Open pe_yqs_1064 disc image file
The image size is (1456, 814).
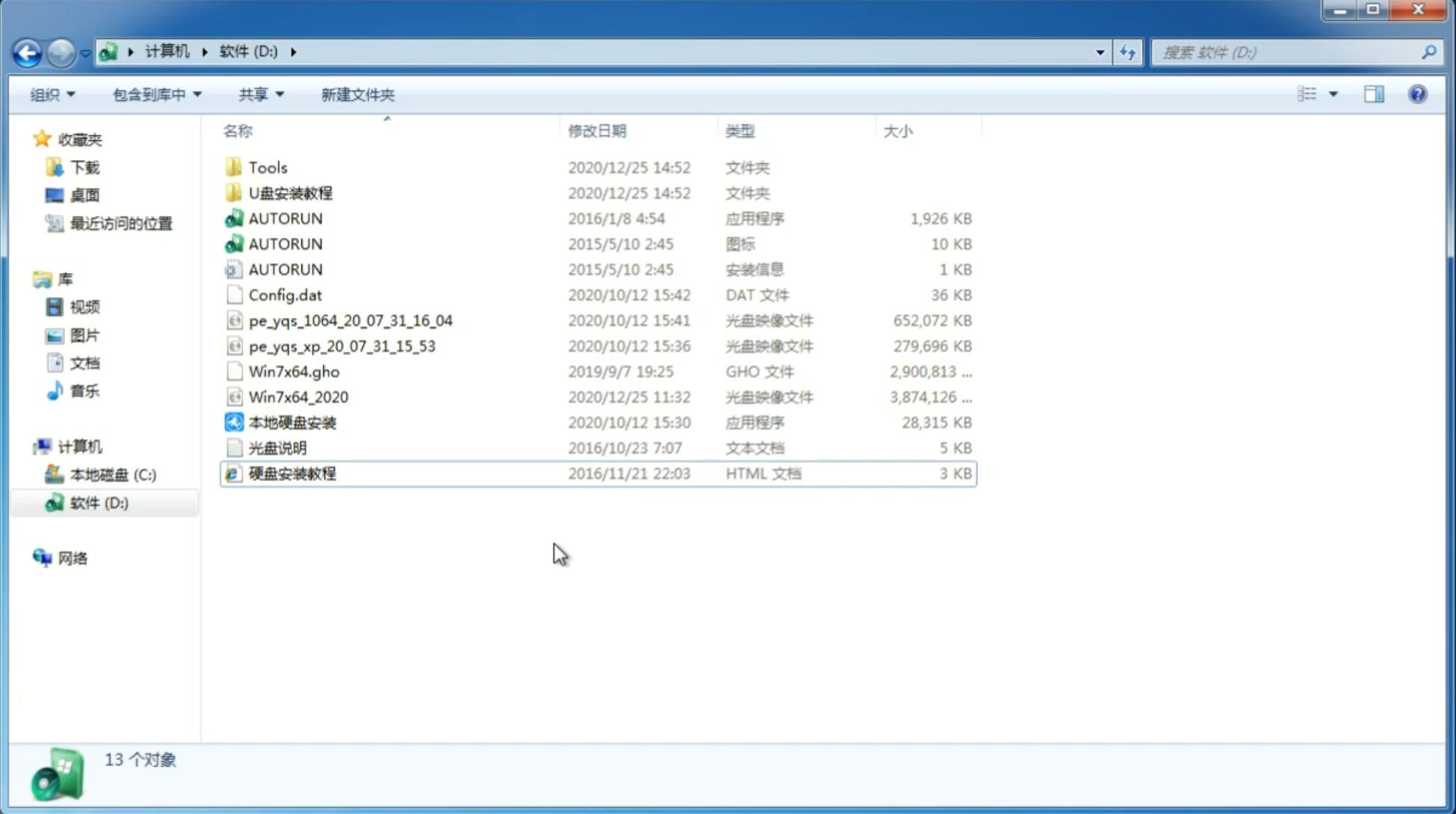pyautogui.click(x=350, y=320)
